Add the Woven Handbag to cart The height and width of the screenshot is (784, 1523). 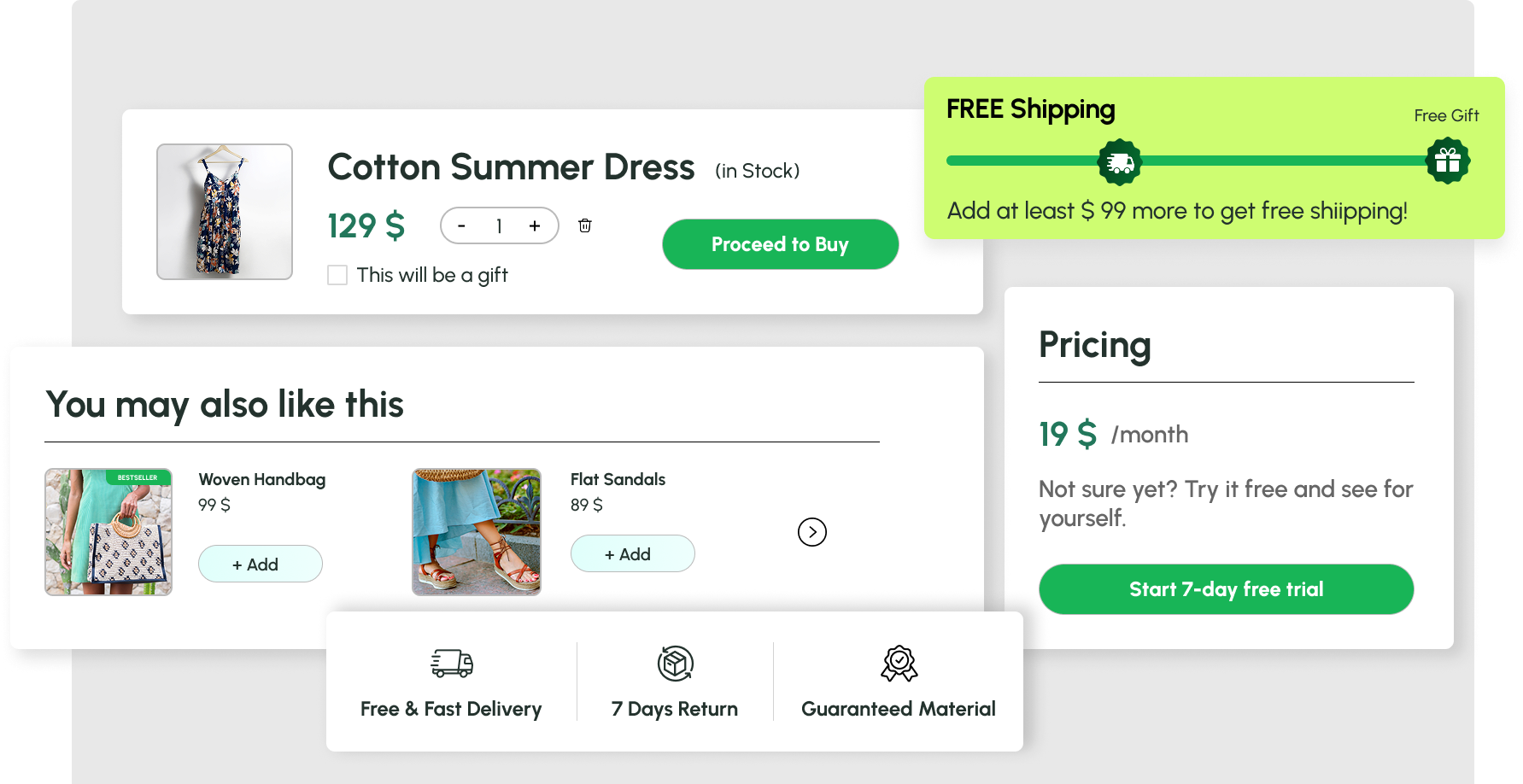(x=260, y=565)
